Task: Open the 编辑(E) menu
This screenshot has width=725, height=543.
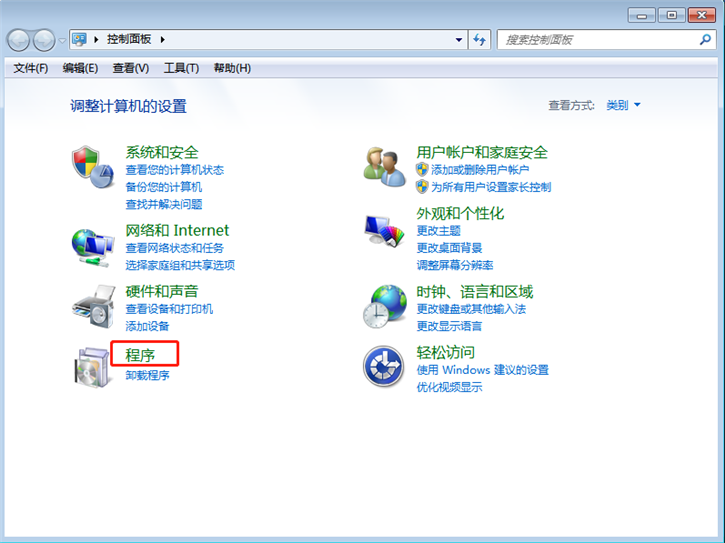Action: coord(80,68)
